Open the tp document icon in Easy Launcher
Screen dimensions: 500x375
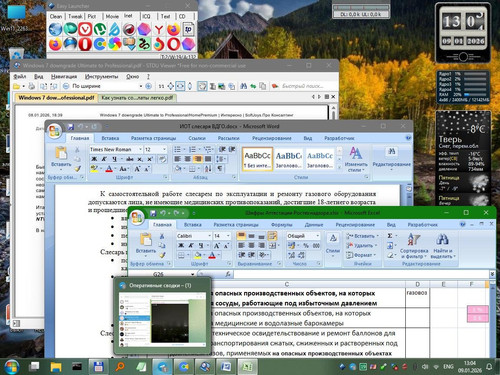[x=188, y=29]
